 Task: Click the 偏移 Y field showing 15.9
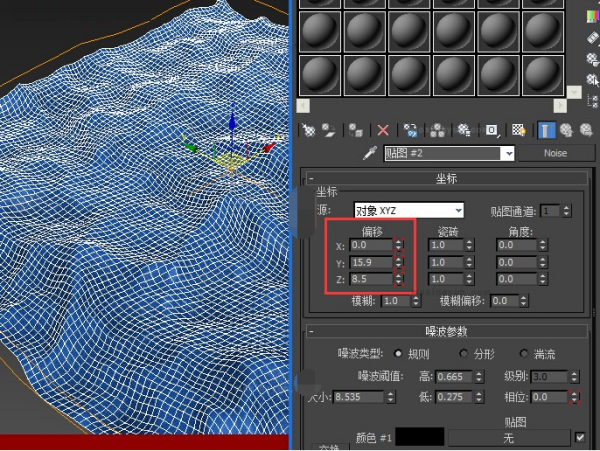click(x=371, y=262)
